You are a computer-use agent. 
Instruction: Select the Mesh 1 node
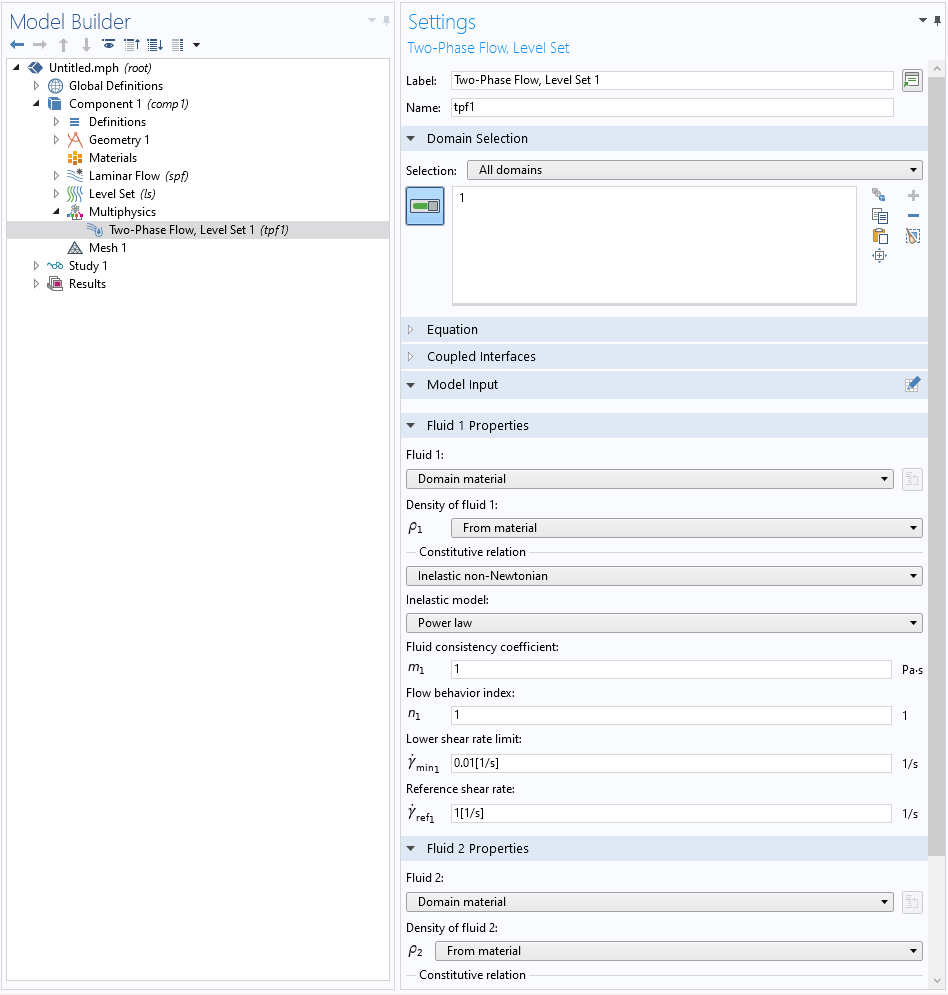point(107,248)
